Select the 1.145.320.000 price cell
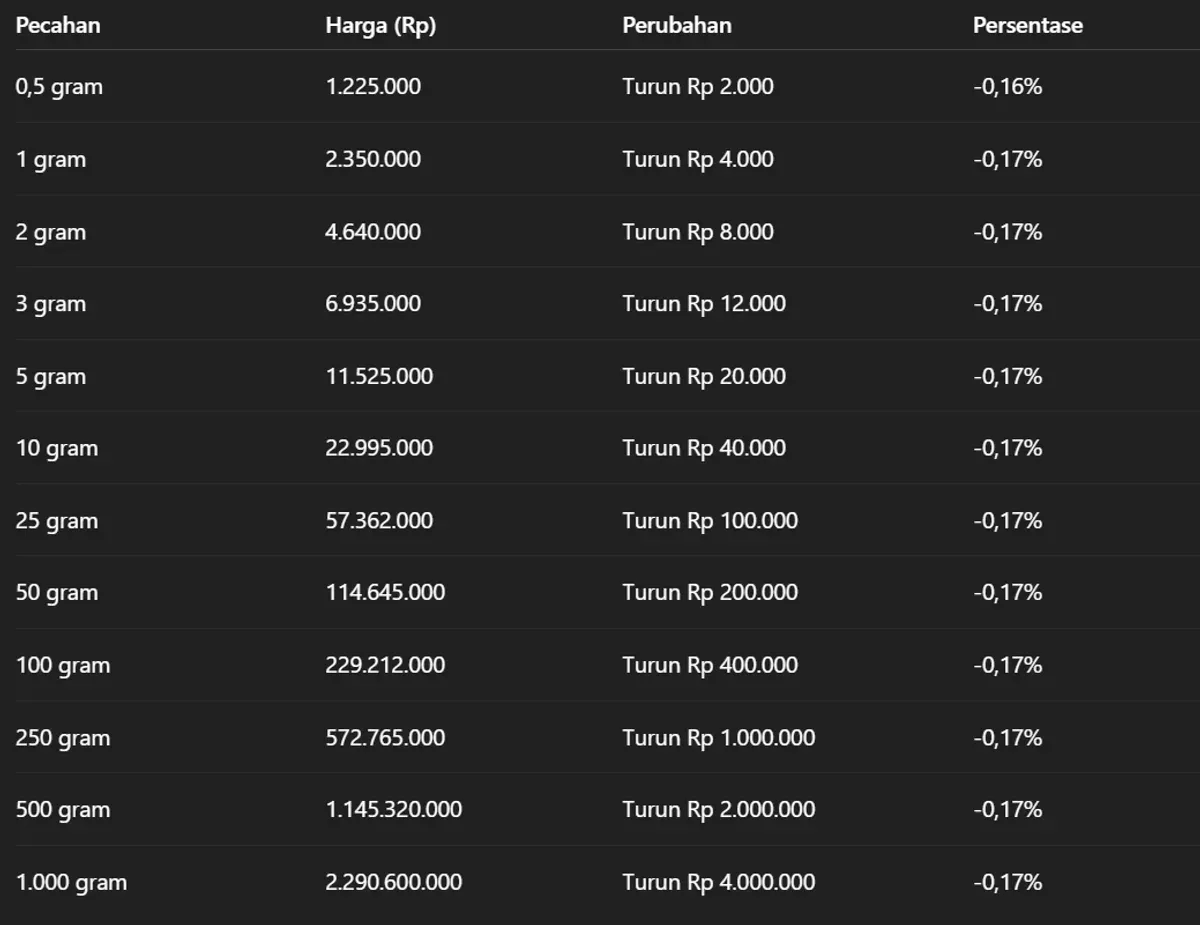The width and height of the screenshot is (1200, 925). (394, 810)
